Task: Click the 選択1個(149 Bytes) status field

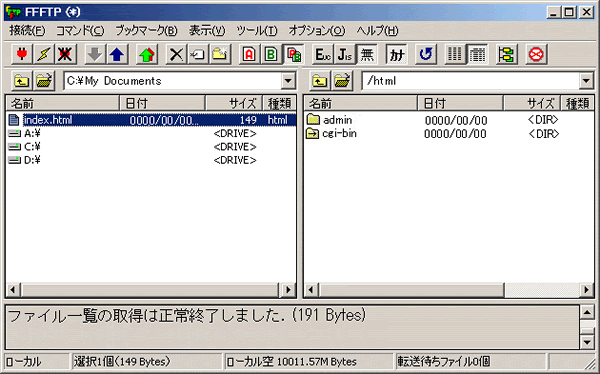Action: click(147, 361)
